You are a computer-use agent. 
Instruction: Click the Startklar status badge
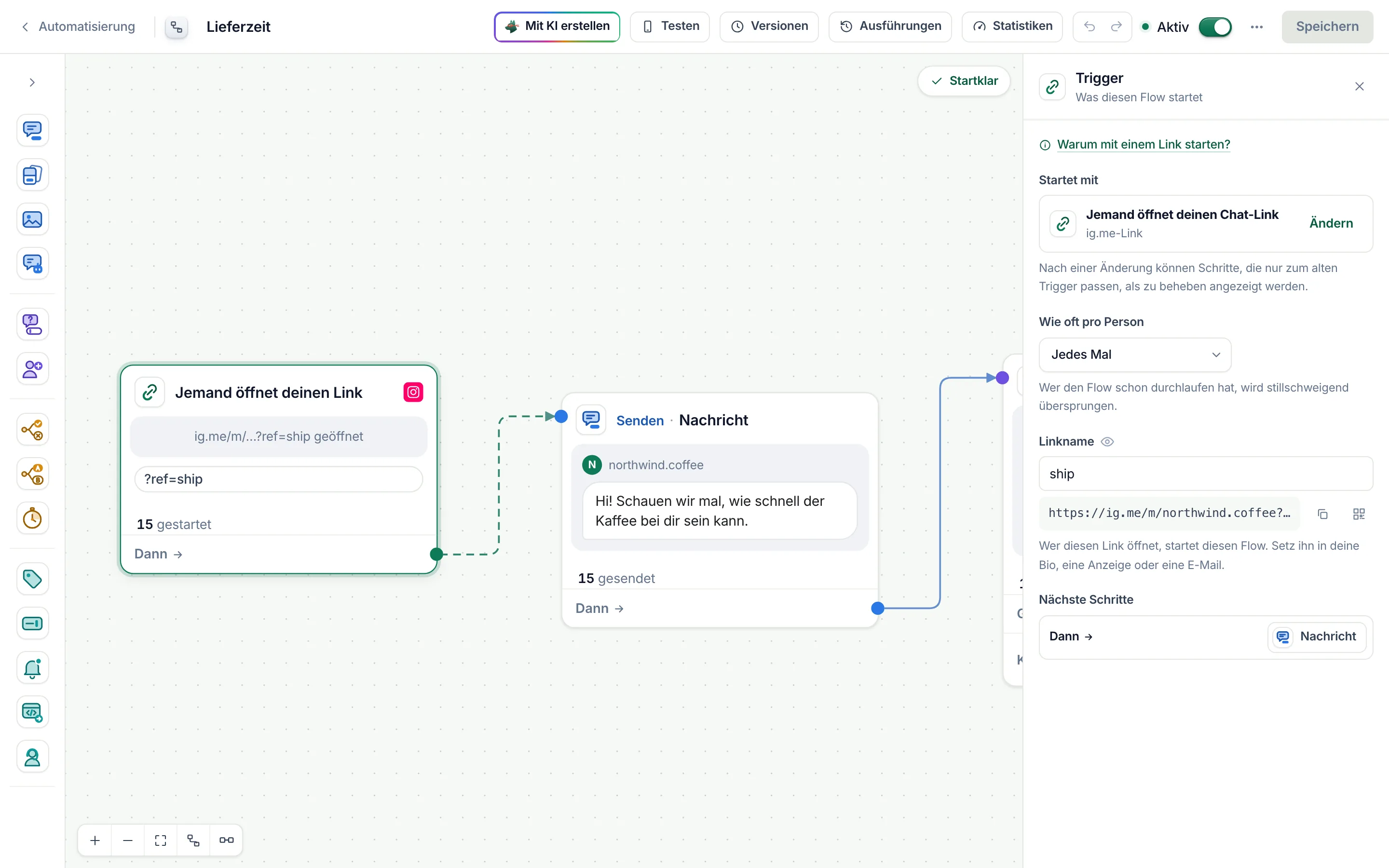pos(964,81)
